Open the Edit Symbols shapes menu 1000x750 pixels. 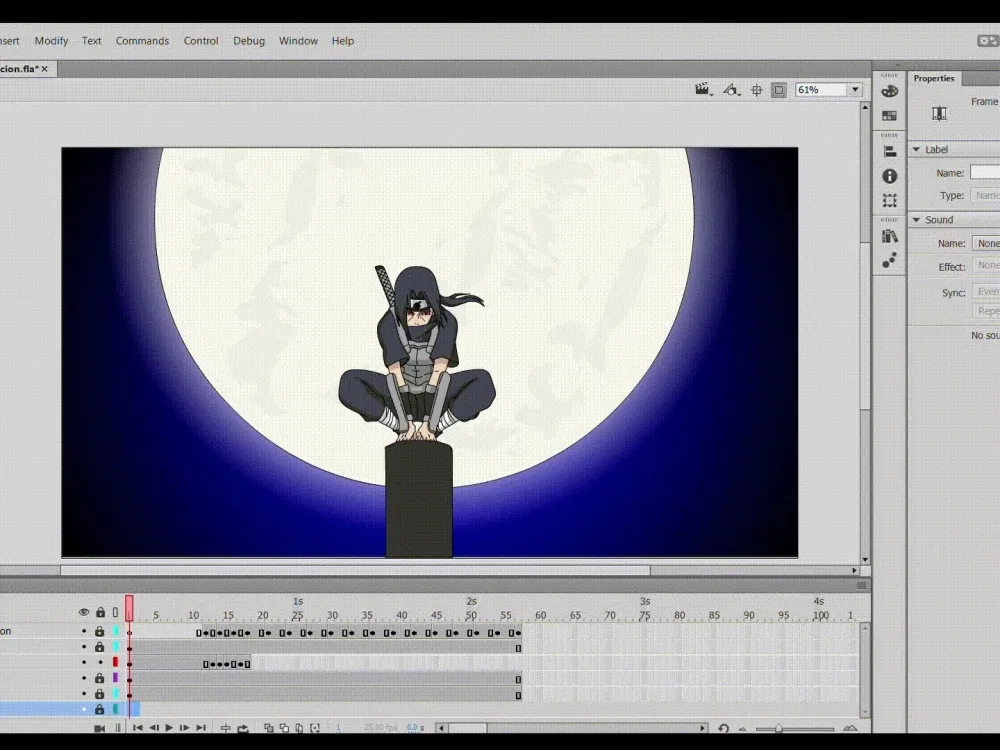point(731,90)
